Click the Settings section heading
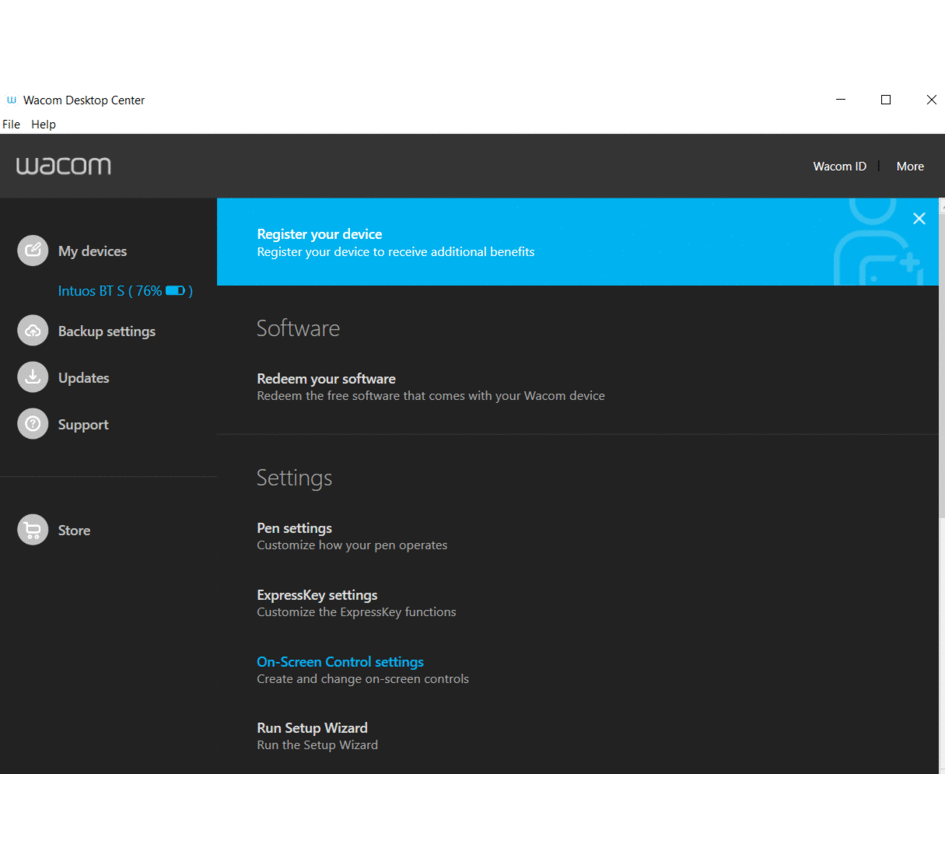The height and width of the screenshot is (863, 945). click(x=294, y=478)
